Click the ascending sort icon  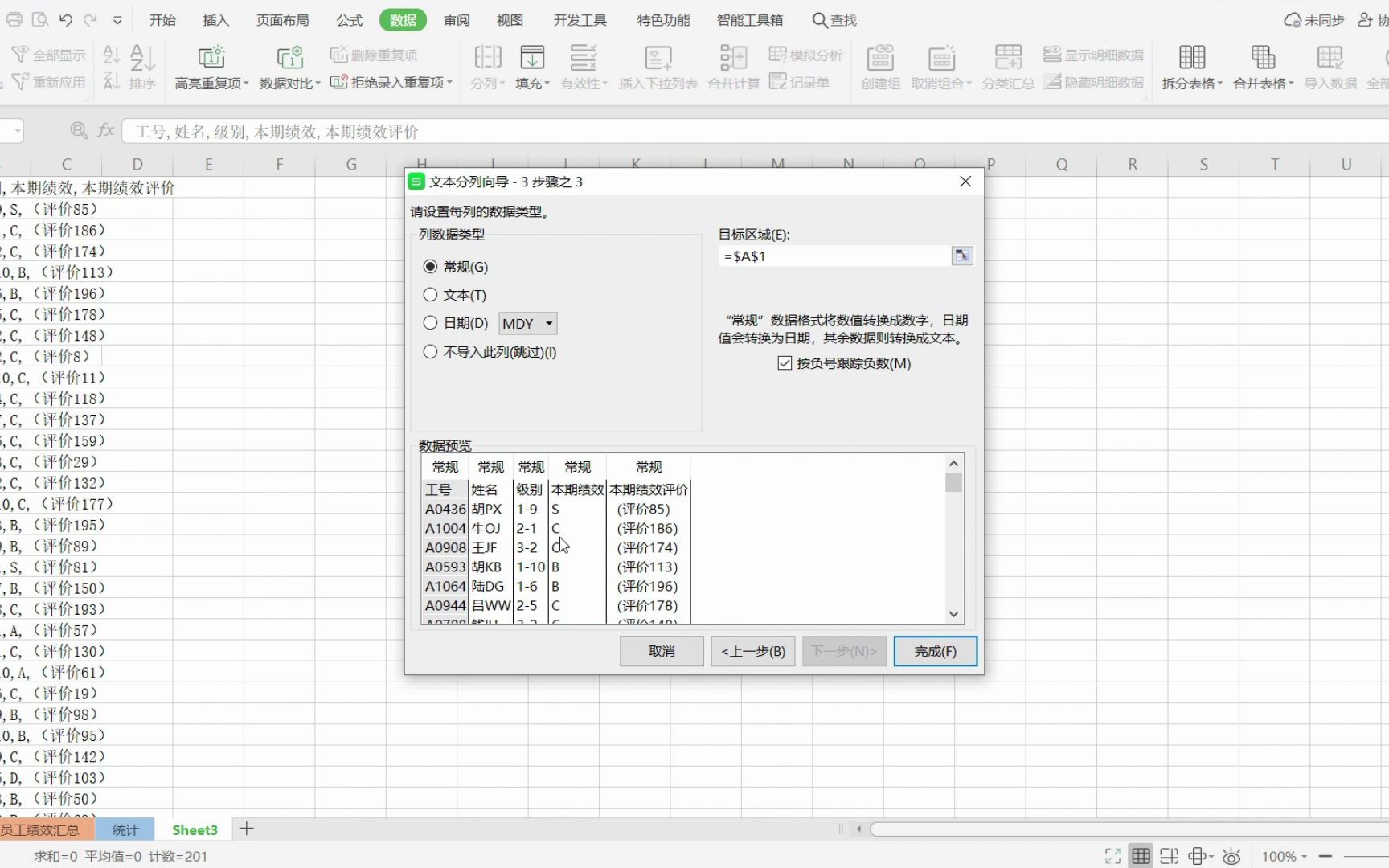tap(112, 54)
